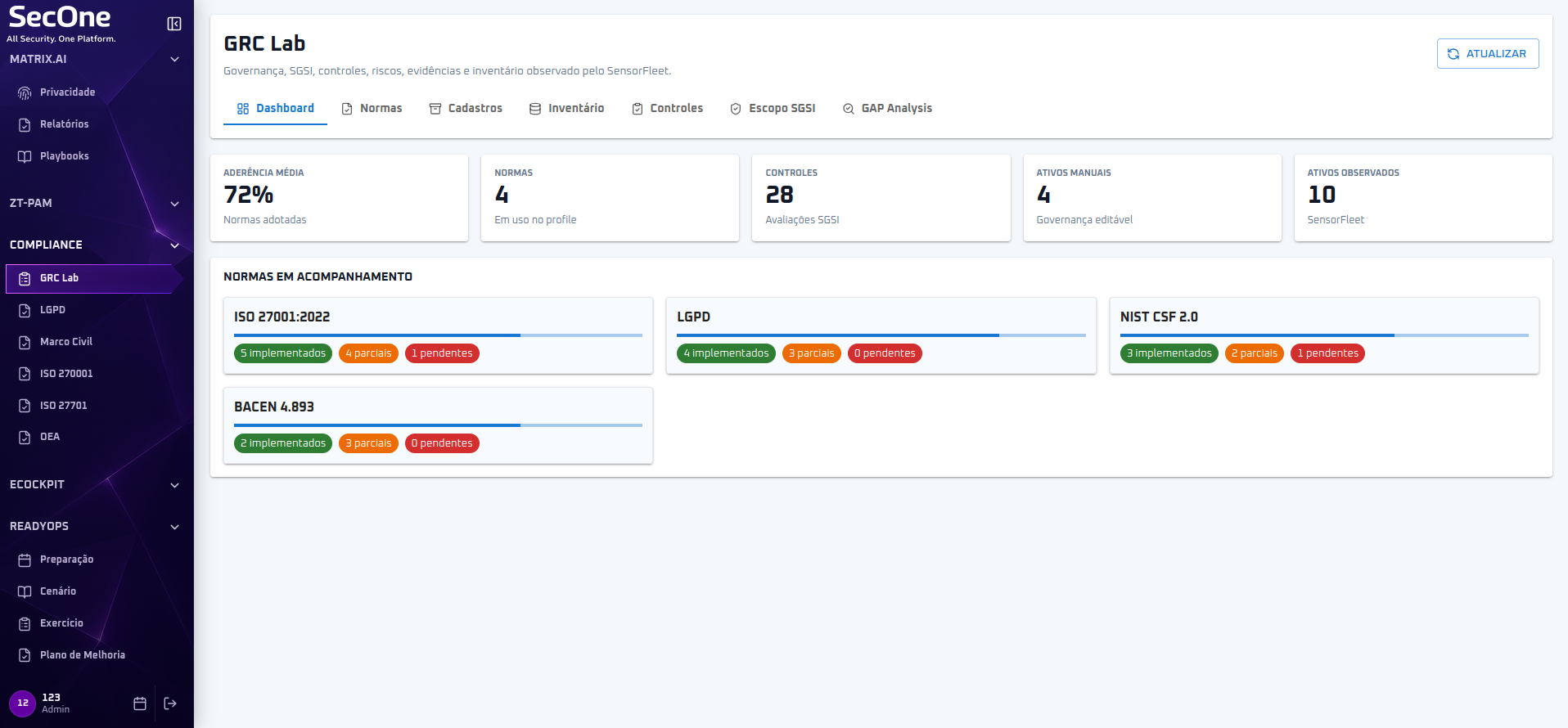Screen dimensions: 1568x728
Task: Click the Preparação calendar icon
Action: (x=25, y=559)
